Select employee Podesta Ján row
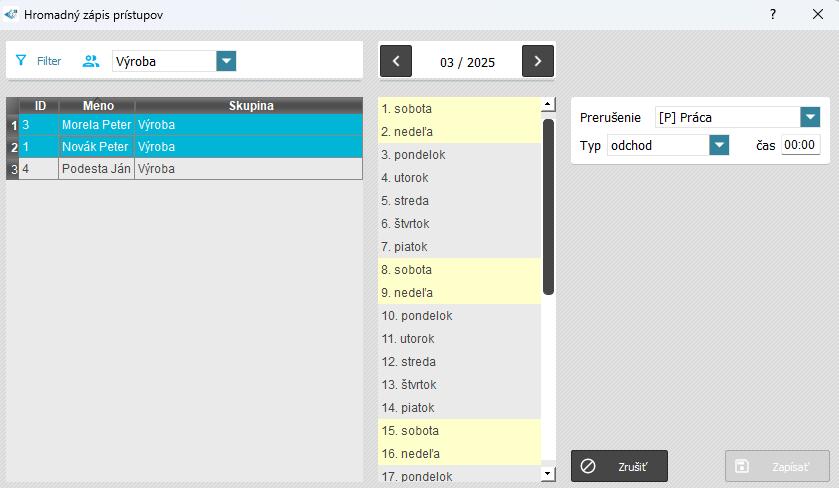 tap(97, 169)
